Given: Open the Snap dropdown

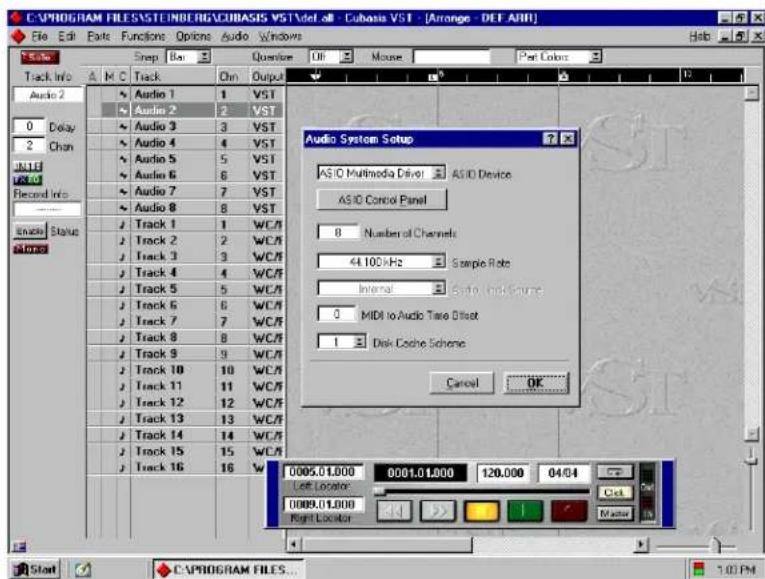Looking at the screenshot, I should 204,57.
